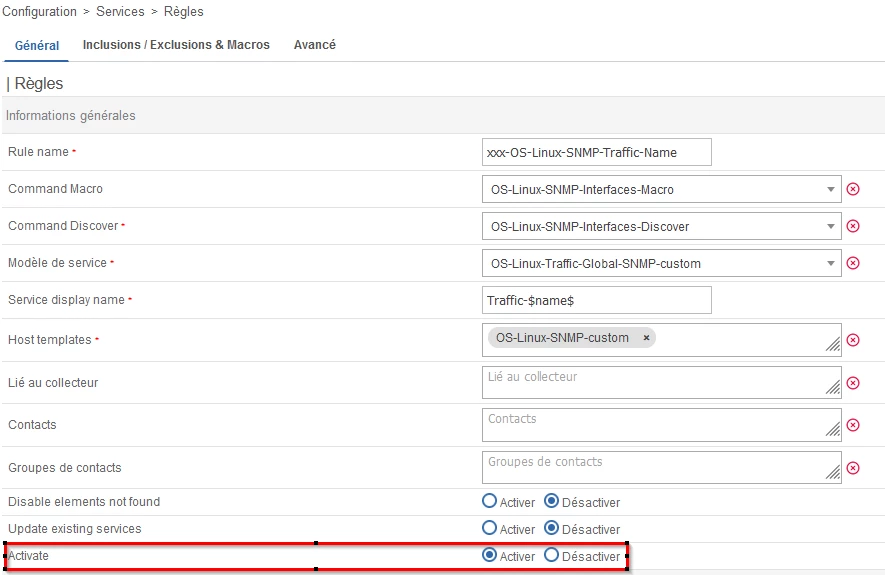Select Activer for Update existing services
Viewport: 885px width, 575px height.
489,528
